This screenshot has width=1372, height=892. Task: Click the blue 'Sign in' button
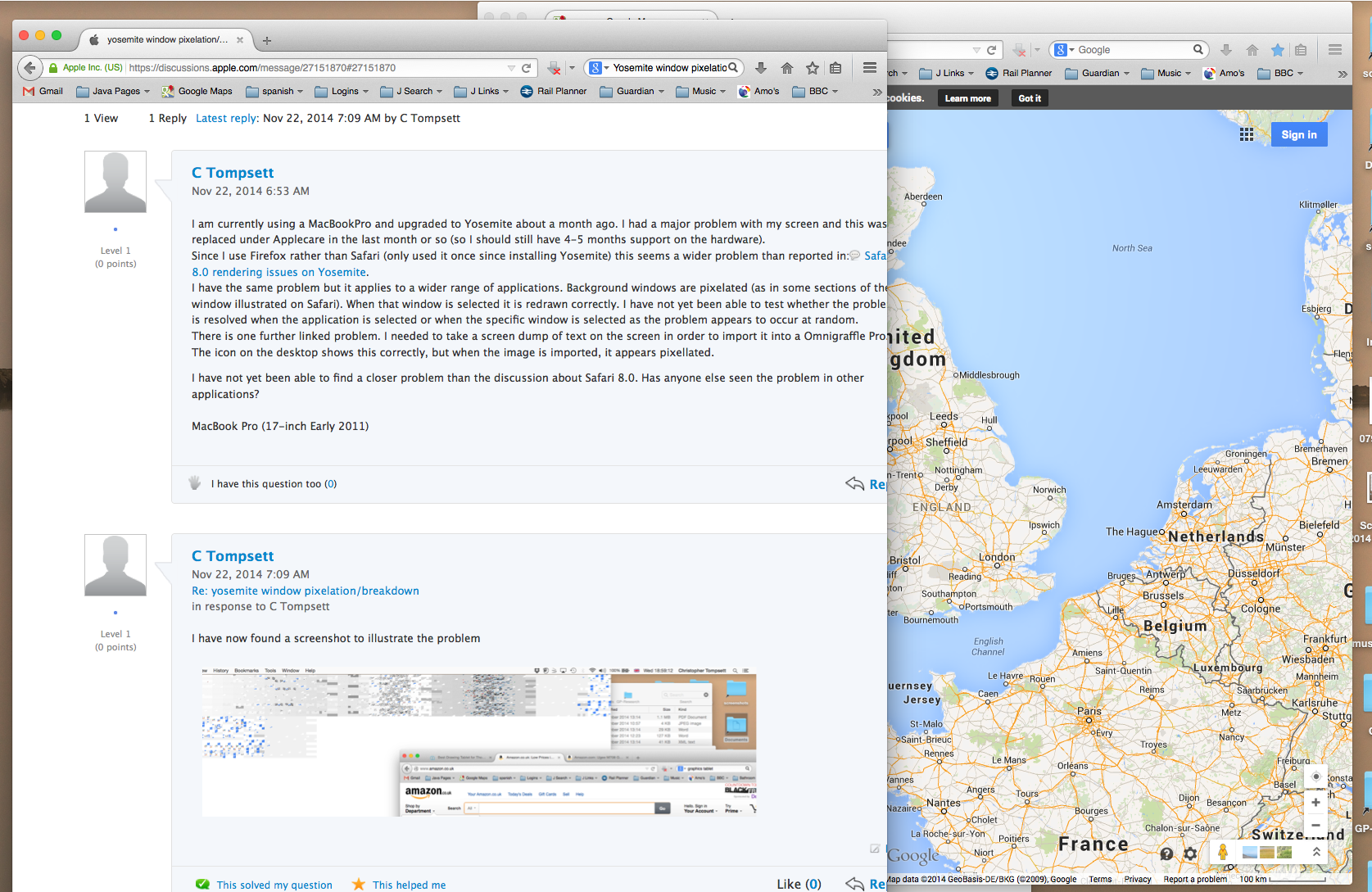coord(1299,134)
